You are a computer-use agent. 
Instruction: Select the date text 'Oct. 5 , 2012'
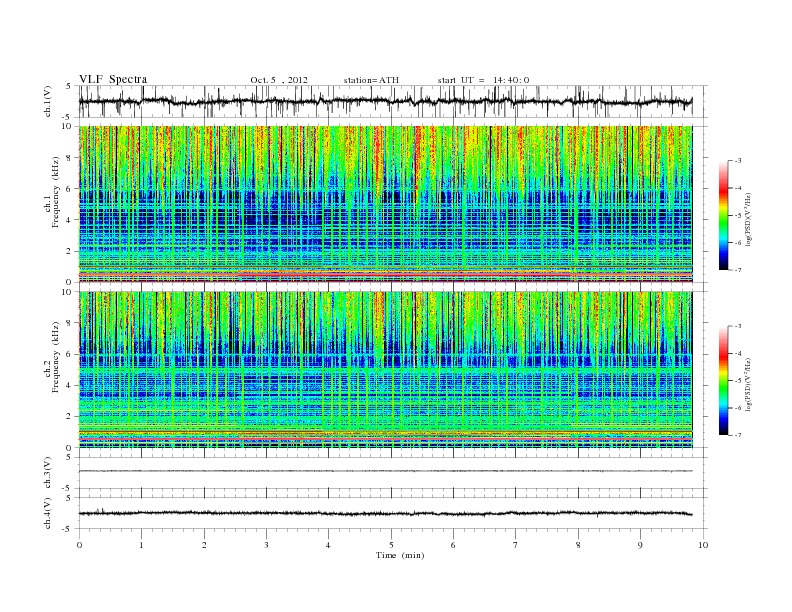pos(279,80)
